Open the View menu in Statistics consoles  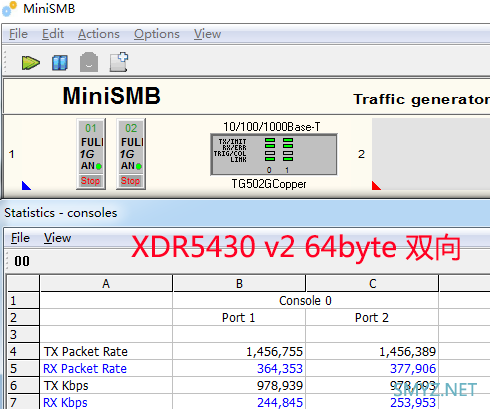coord(57,238)
